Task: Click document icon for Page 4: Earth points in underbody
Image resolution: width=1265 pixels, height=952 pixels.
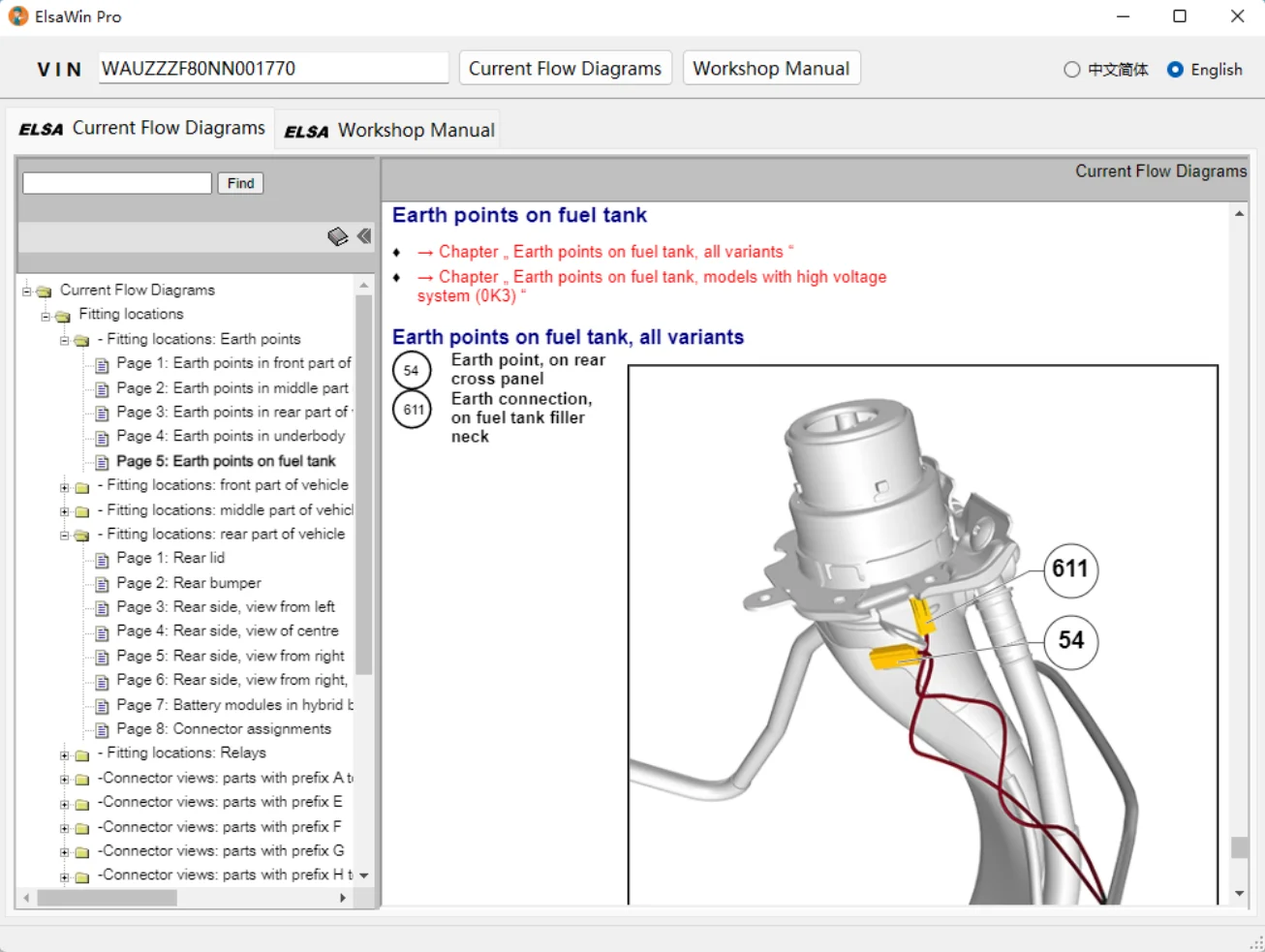Action: click(x=103, y=437)
